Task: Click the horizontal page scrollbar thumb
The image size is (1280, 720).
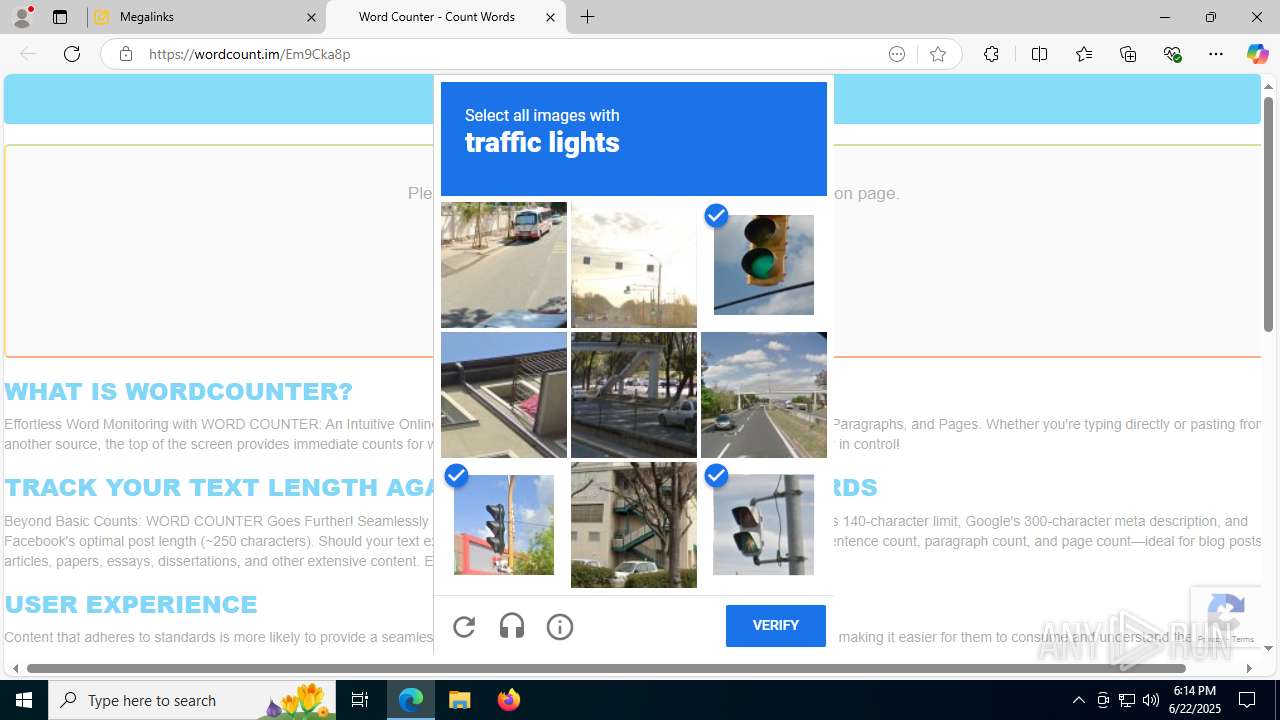Action: pos(606,668)
